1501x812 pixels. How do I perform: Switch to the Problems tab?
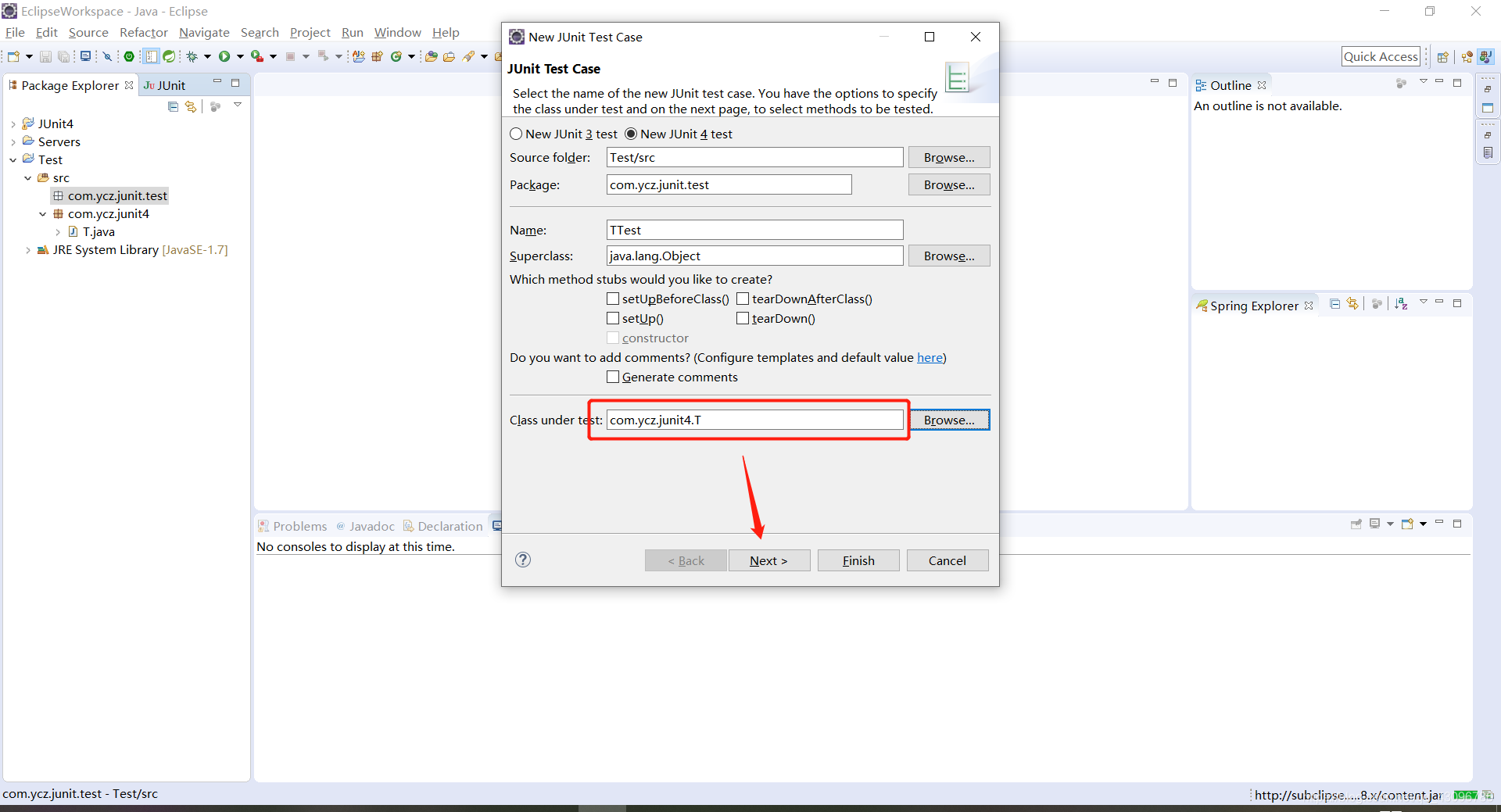click(292, 526)
